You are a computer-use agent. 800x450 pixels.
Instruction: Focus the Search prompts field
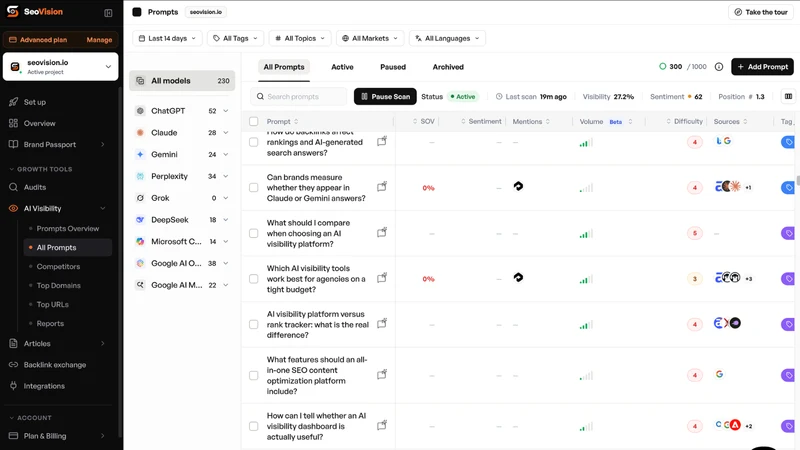[x=298, y=96]
